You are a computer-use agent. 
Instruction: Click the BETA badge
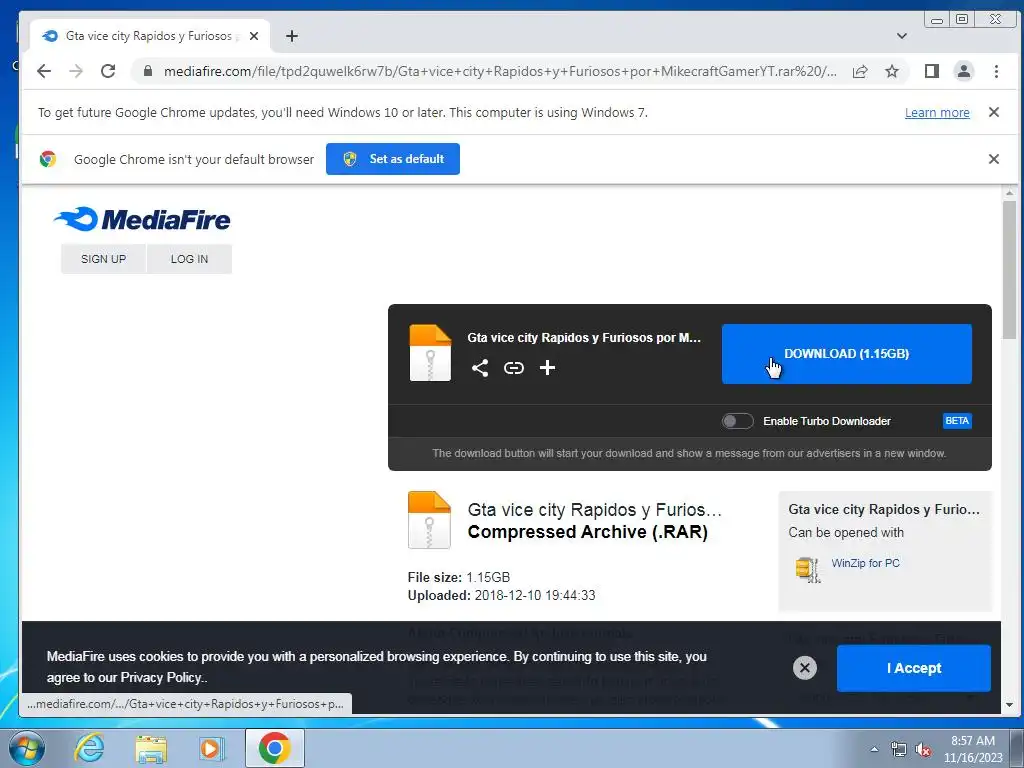(957, 421)
